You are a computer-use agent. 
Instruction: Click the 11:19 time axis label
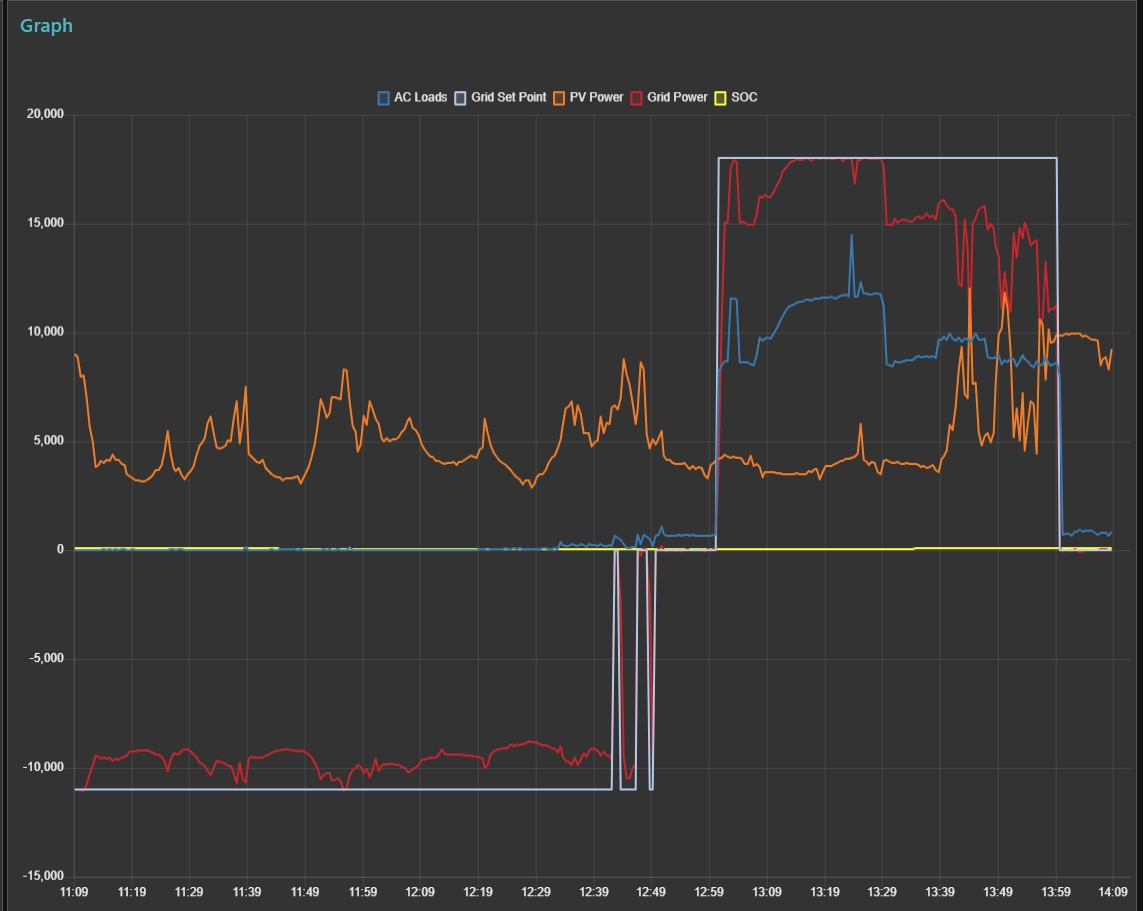click(x=132, y=892)
